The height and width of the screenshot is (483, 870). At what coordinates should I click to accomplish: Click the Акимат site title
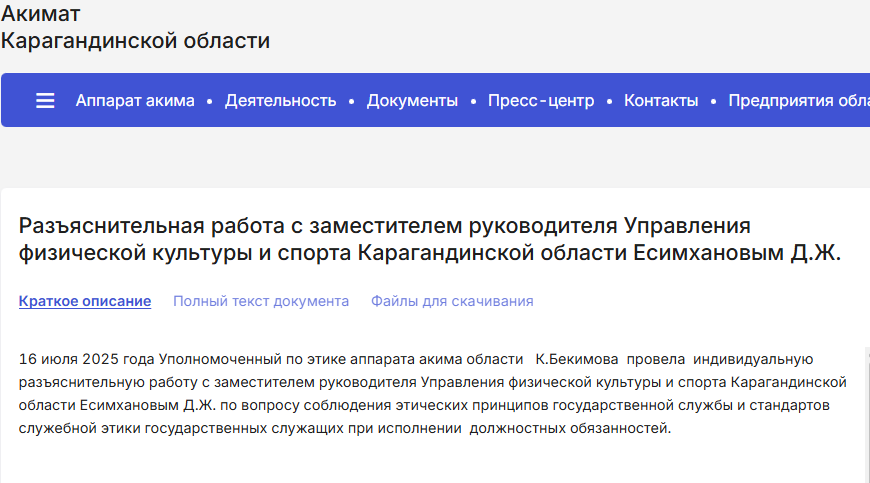pos(41,14)
